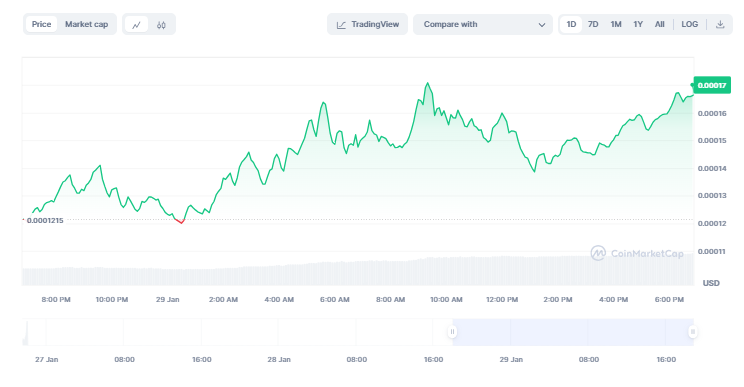The image size is (744, 387).
Task: Click the 28 Jan label in navigator
Action: coord(279,359)
